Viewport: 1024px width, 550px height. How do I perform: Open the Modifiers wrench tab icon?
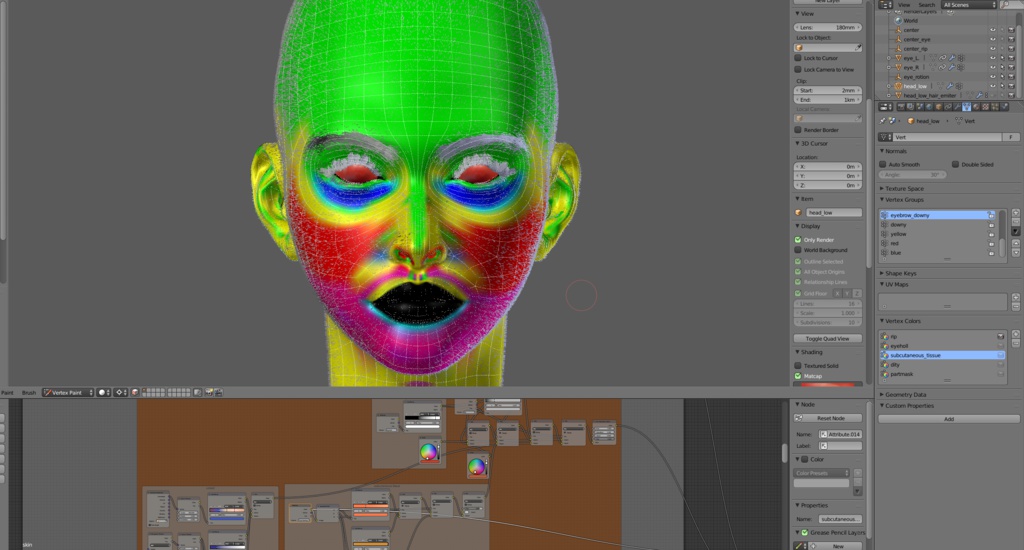957,107
